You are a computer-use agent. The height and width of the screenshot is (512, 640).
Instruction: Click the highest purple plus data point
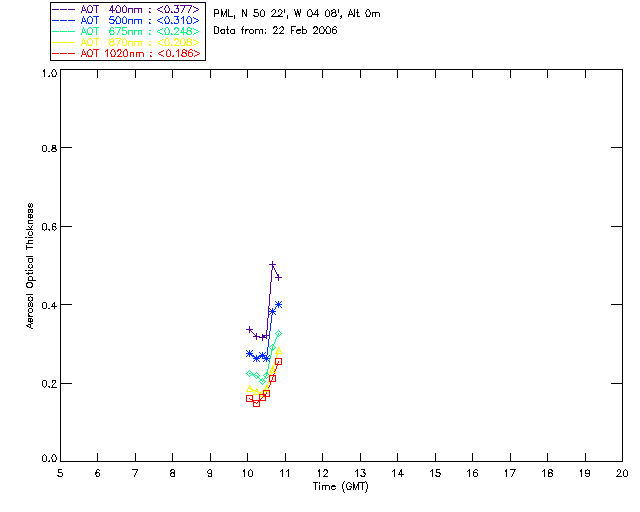[x=273, y=265]
